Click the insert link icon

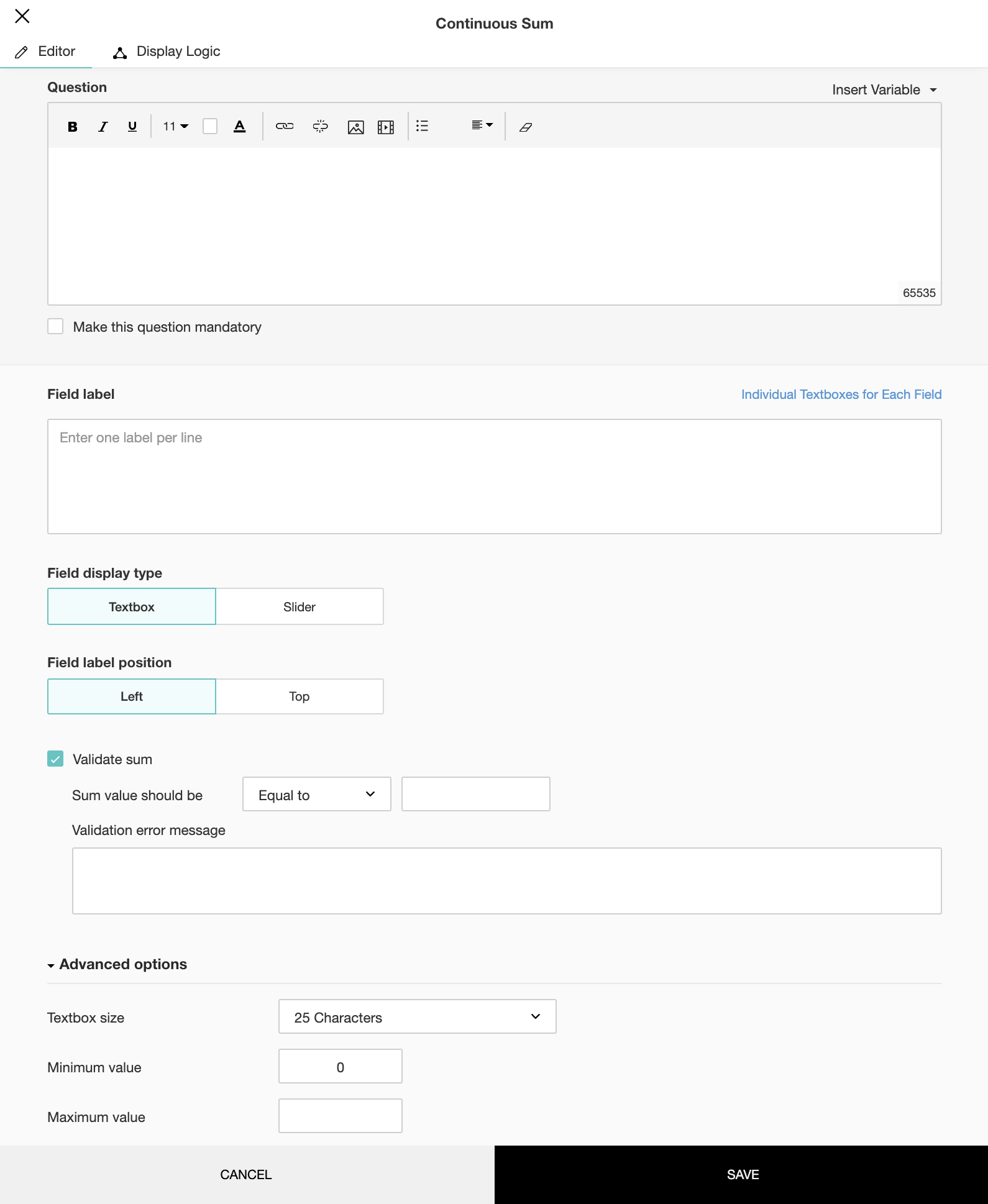[x=285, y=127]
